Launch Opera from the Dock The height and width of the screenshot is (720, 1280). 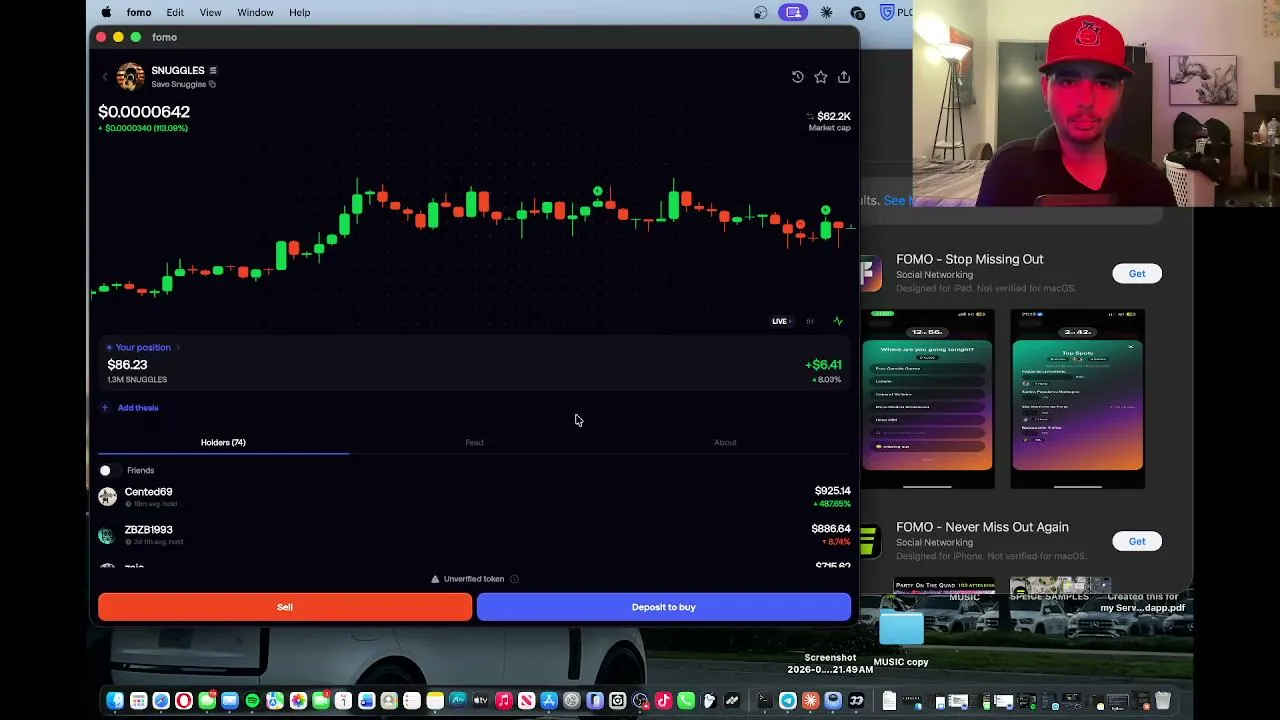tap(184, 701)
